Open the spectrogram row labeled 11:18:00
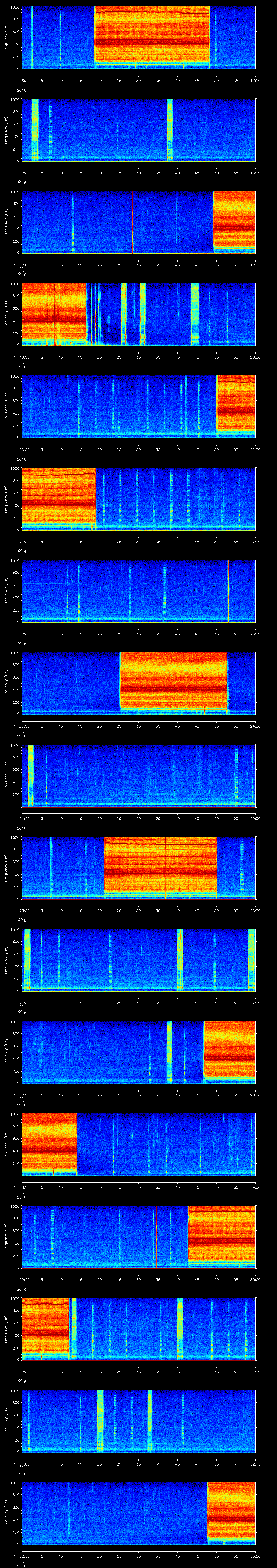Viewport: 277px width, 1568px height. pos(138,222)
